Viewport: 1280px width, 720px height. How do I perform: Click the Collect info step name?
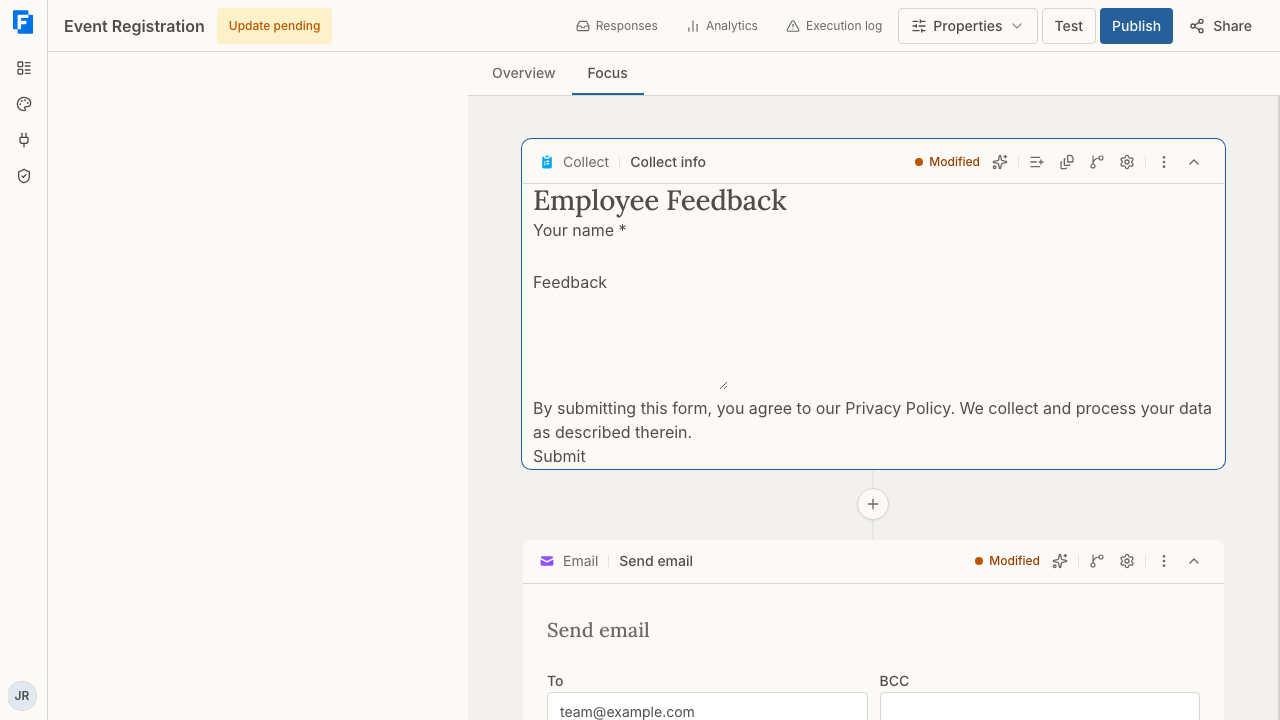coord(668,162)
